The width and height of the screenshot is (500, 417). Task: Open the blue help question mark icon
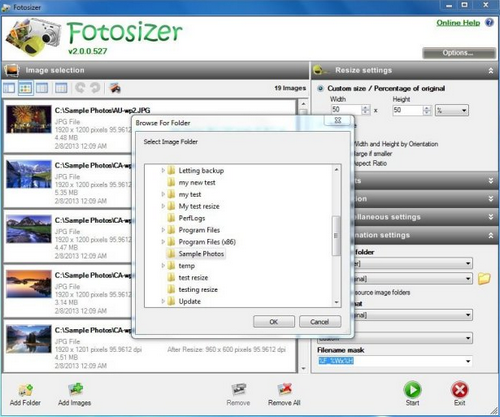coord(489,22)
